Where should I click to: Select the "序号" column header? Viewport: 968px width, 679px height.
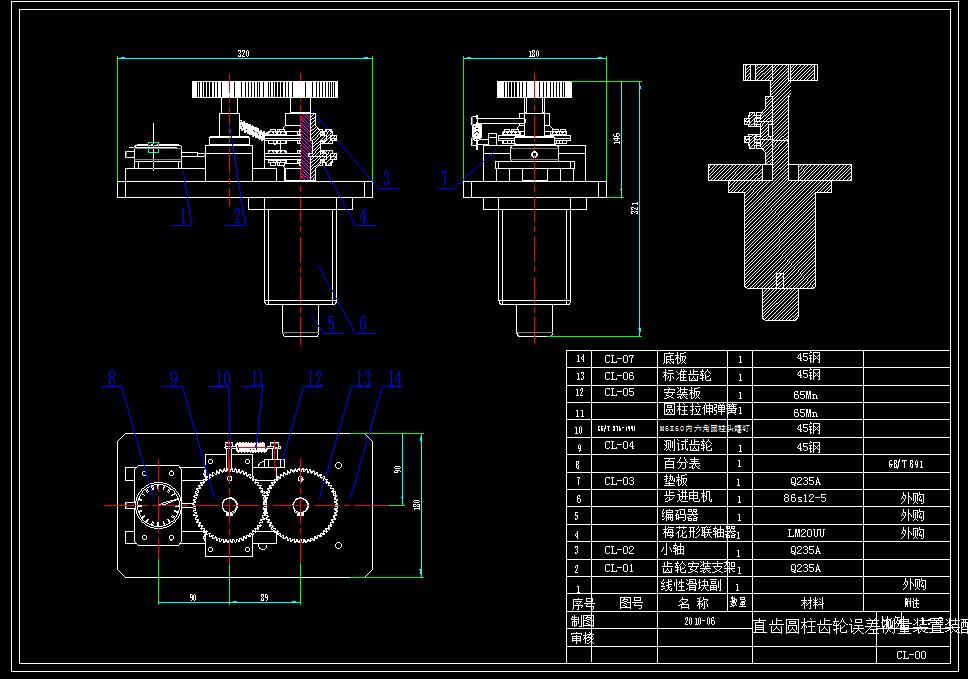click(x=583, y=603)
